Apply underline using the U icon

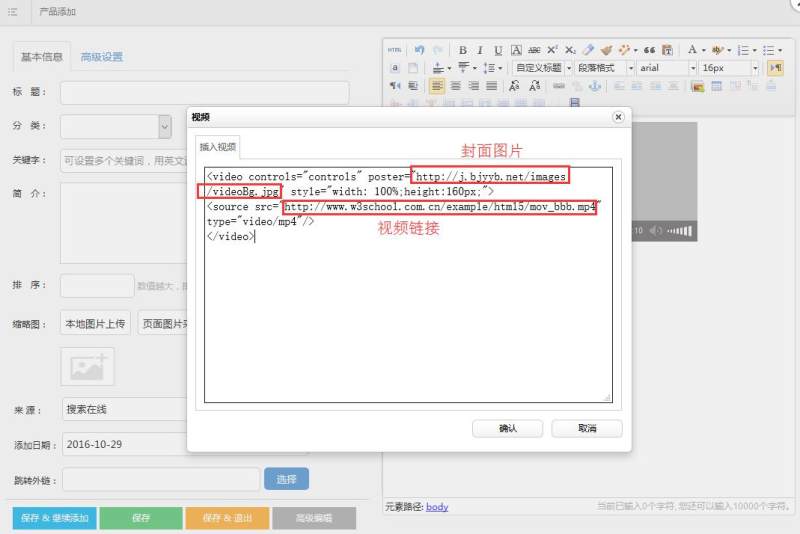(498, 50)
